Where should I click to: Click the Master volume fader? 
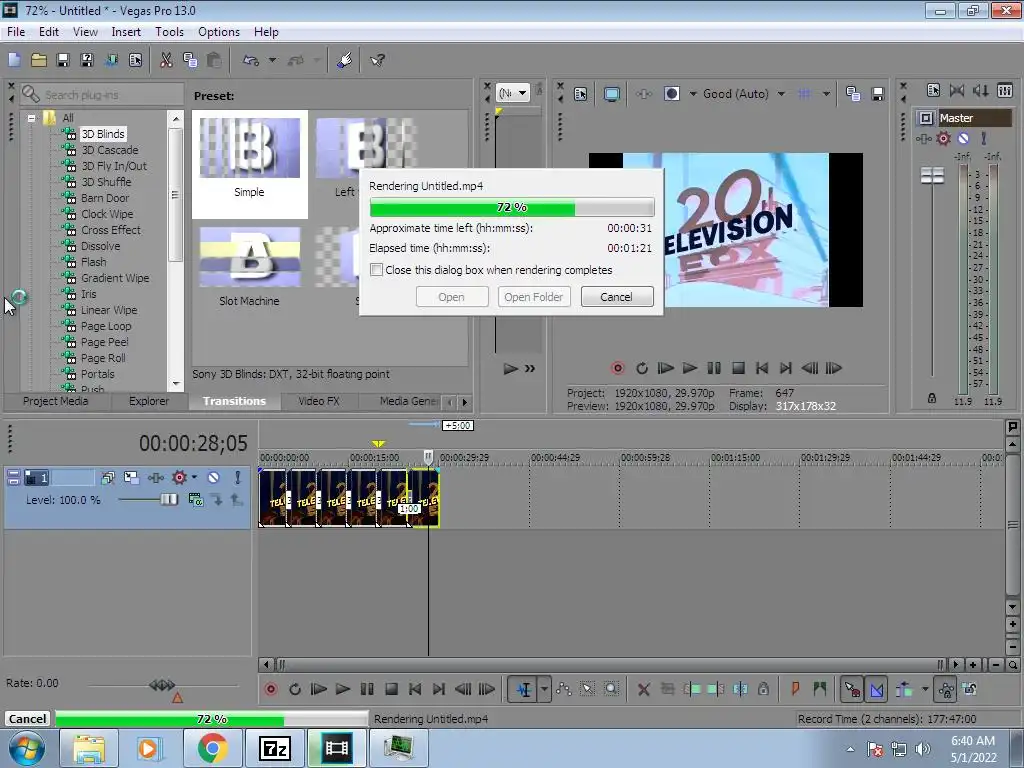click(932, 175)
